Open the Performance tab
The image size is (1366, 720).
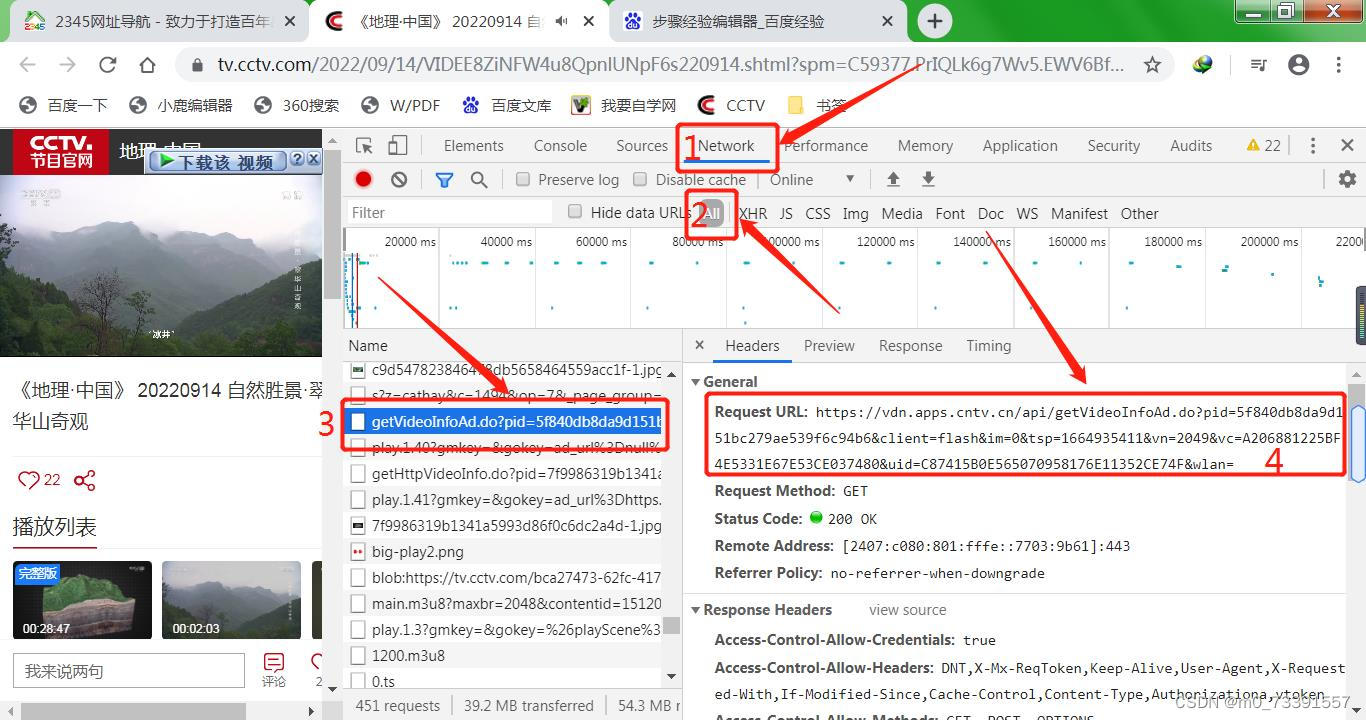click(x=826, y=146)
